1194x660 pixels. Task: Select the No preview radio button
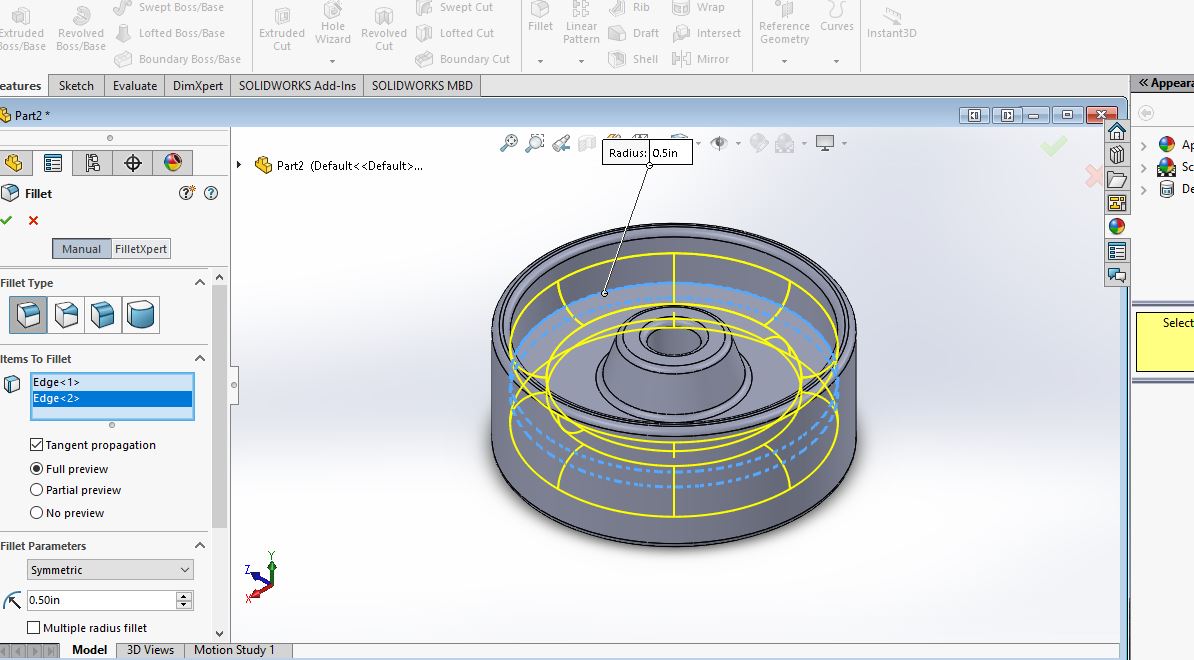[36, 512]
